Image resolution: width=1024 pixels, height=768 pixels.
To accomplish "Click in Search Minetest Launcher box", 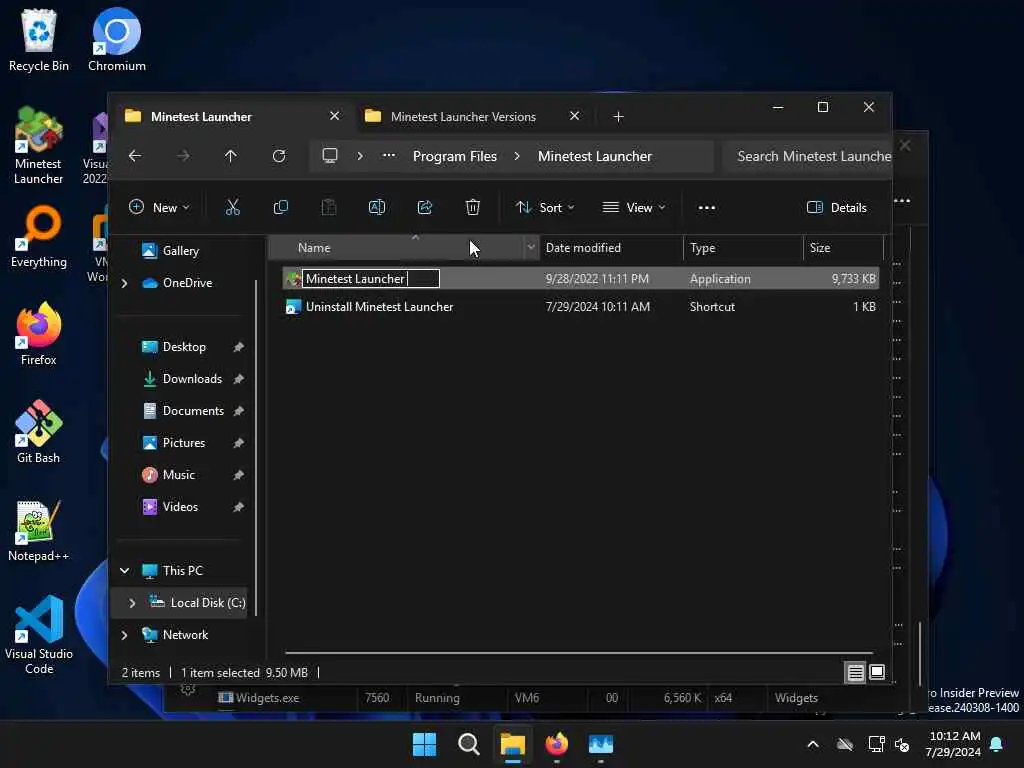I will [x=807, y=156].
